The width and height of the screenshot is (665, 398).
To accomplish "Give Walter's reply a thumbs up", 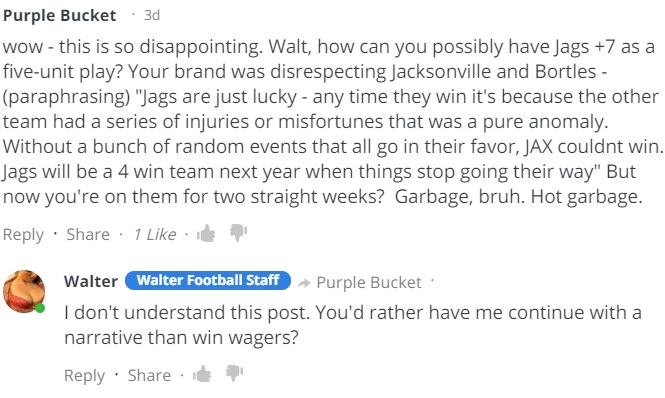I will (202, 374).
